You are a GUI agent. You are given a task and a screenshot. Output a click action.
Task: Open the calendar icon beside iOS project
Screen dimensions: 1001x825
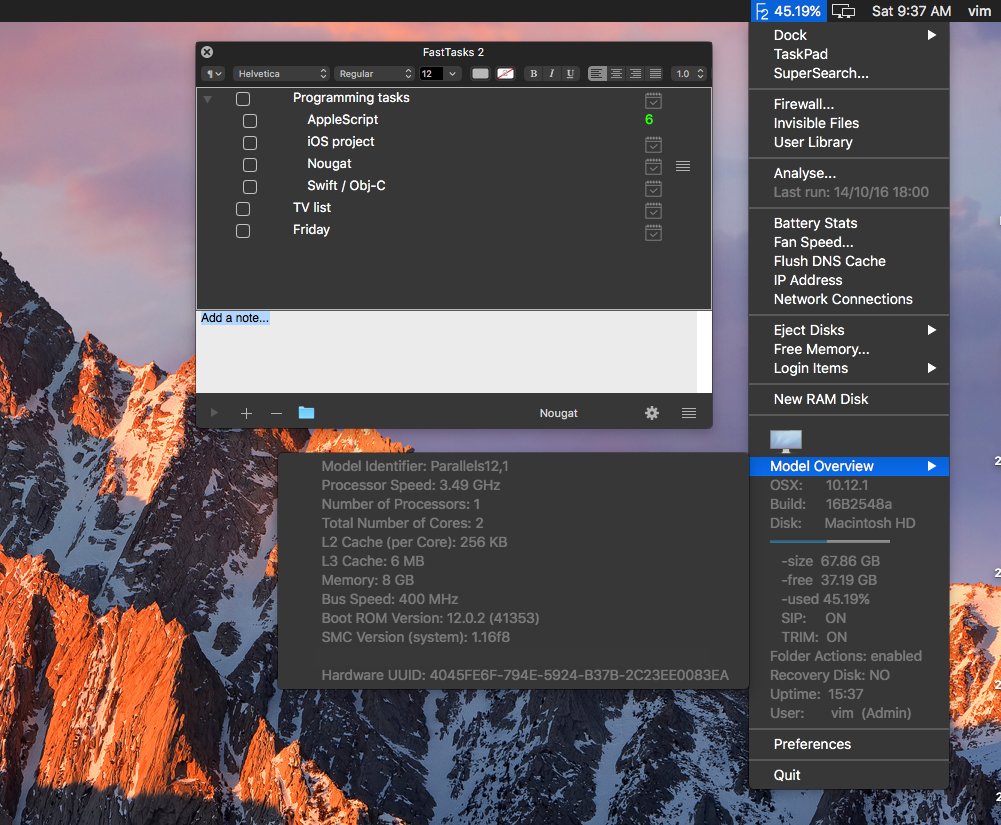(x=653, y=144)
